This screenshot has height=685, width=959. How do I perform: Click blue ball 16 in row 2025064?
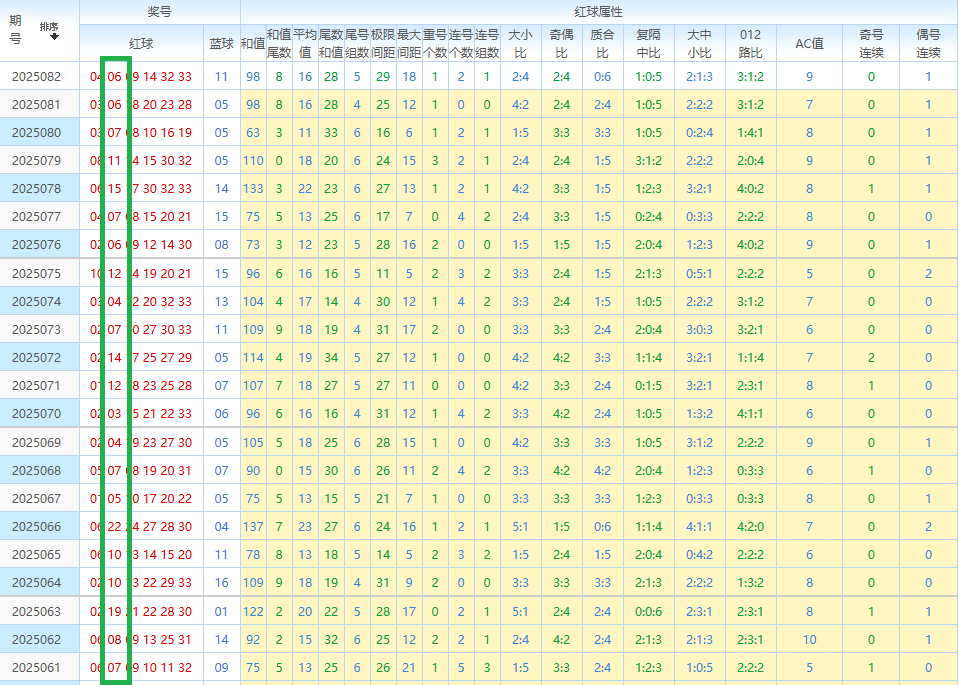click(x=221, y=583)
